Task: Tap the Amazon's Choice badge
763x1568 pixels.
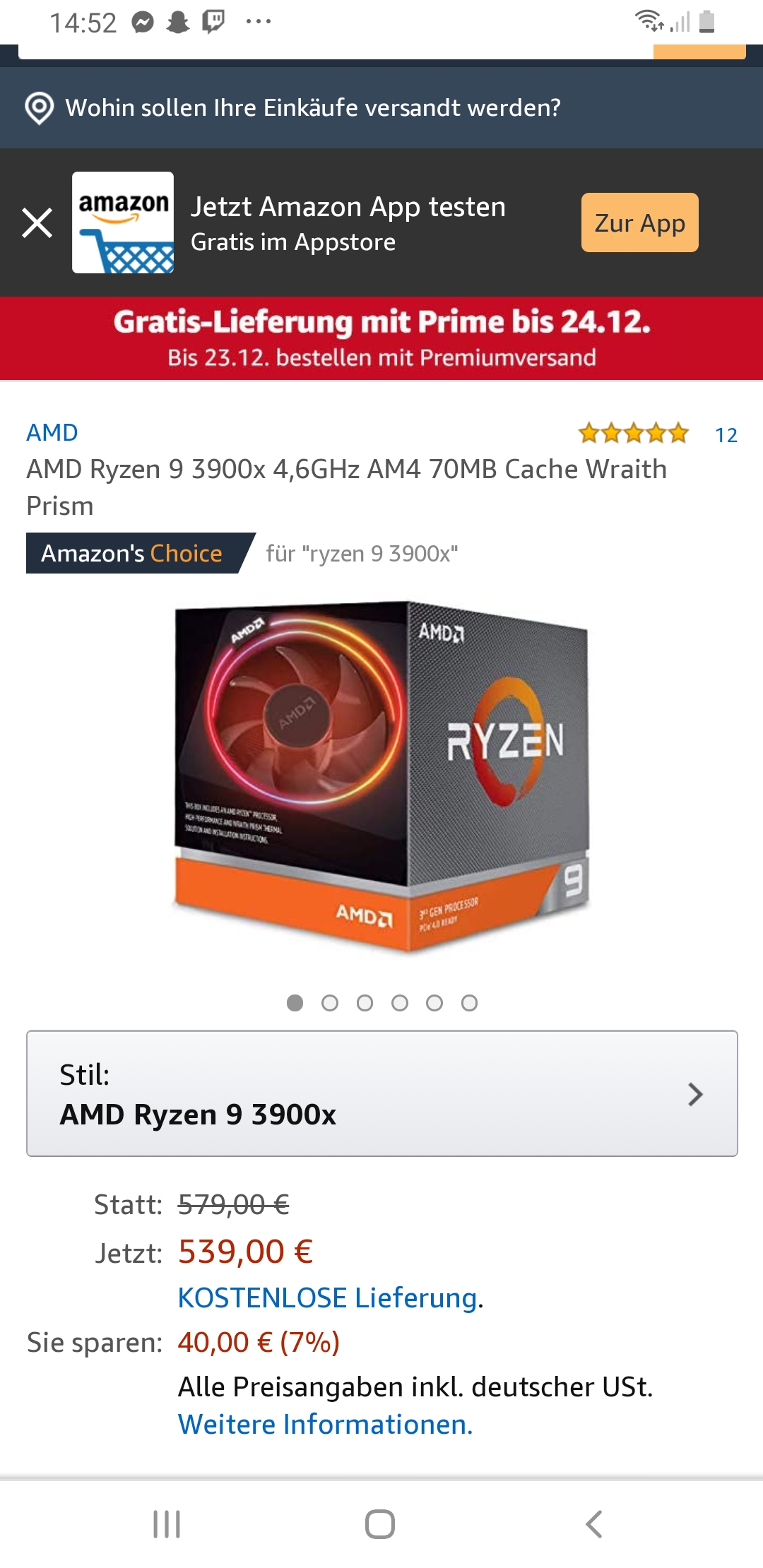Action: pos(140,553)
